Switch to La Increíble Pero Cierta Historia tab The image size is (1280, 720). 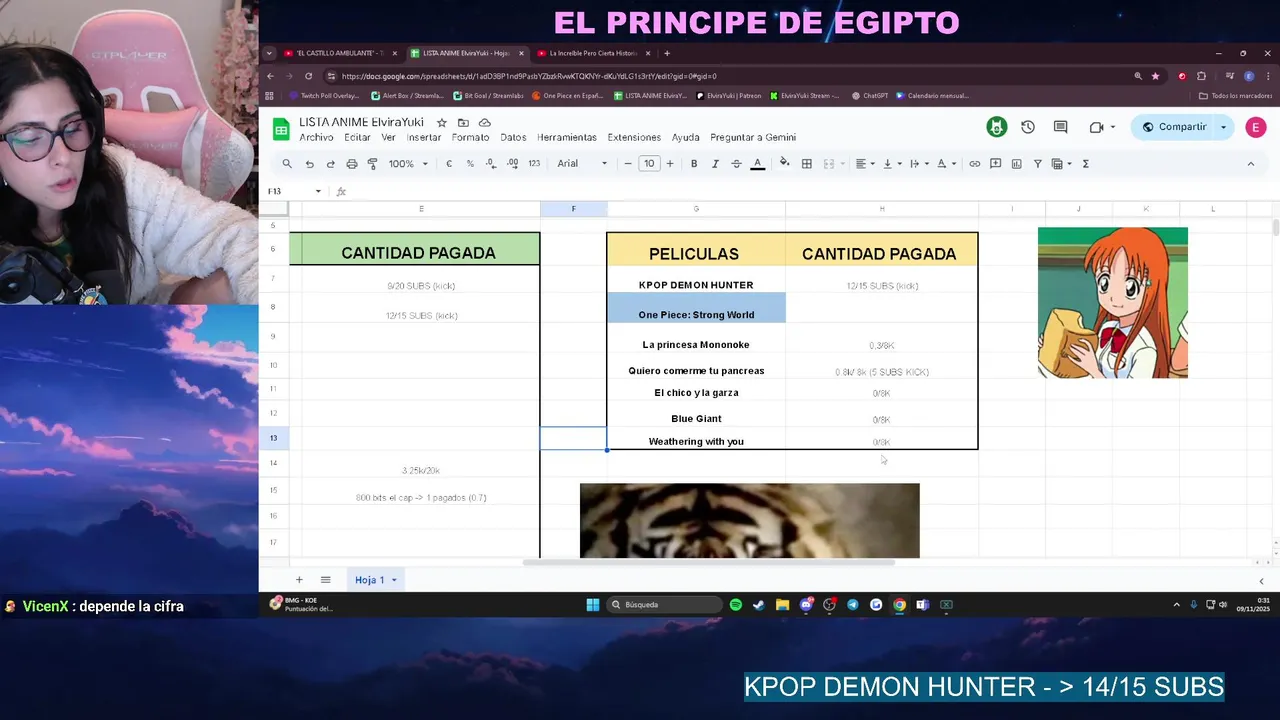click(x=591, y=53)
